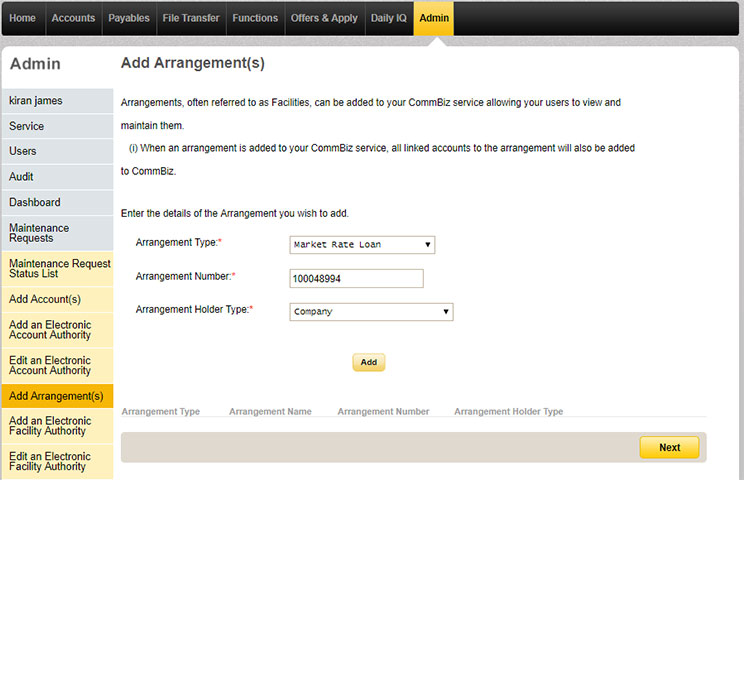Viewport: 744px width, 696px height.
Task: Click the Next button
Action: 669,447
